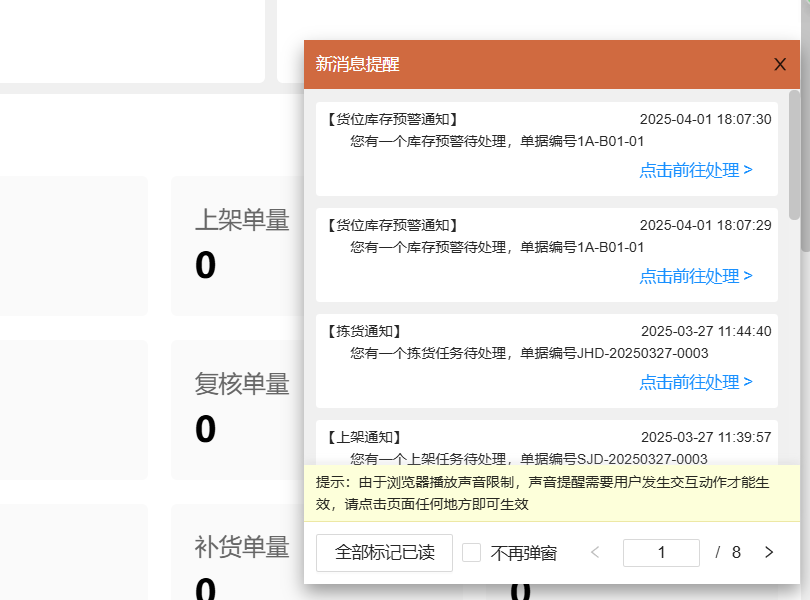Click the 【上架通知】 title
Screen dimensions: 810x600
point(364,437)
